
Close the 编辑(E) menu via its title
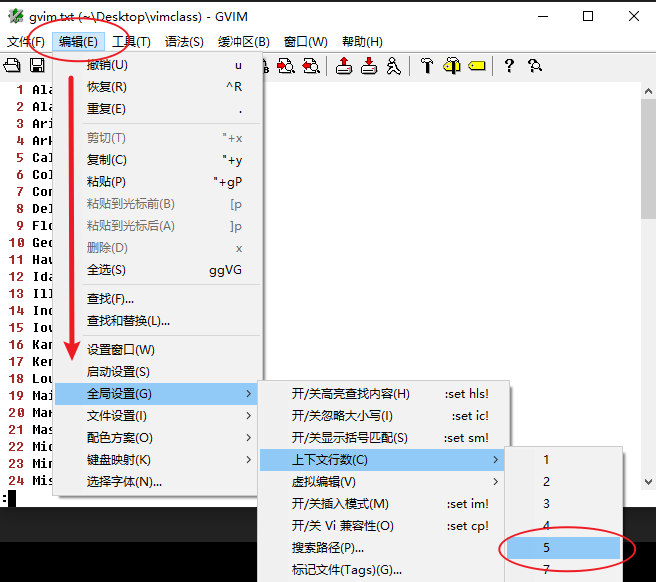(x=78, y=42)
